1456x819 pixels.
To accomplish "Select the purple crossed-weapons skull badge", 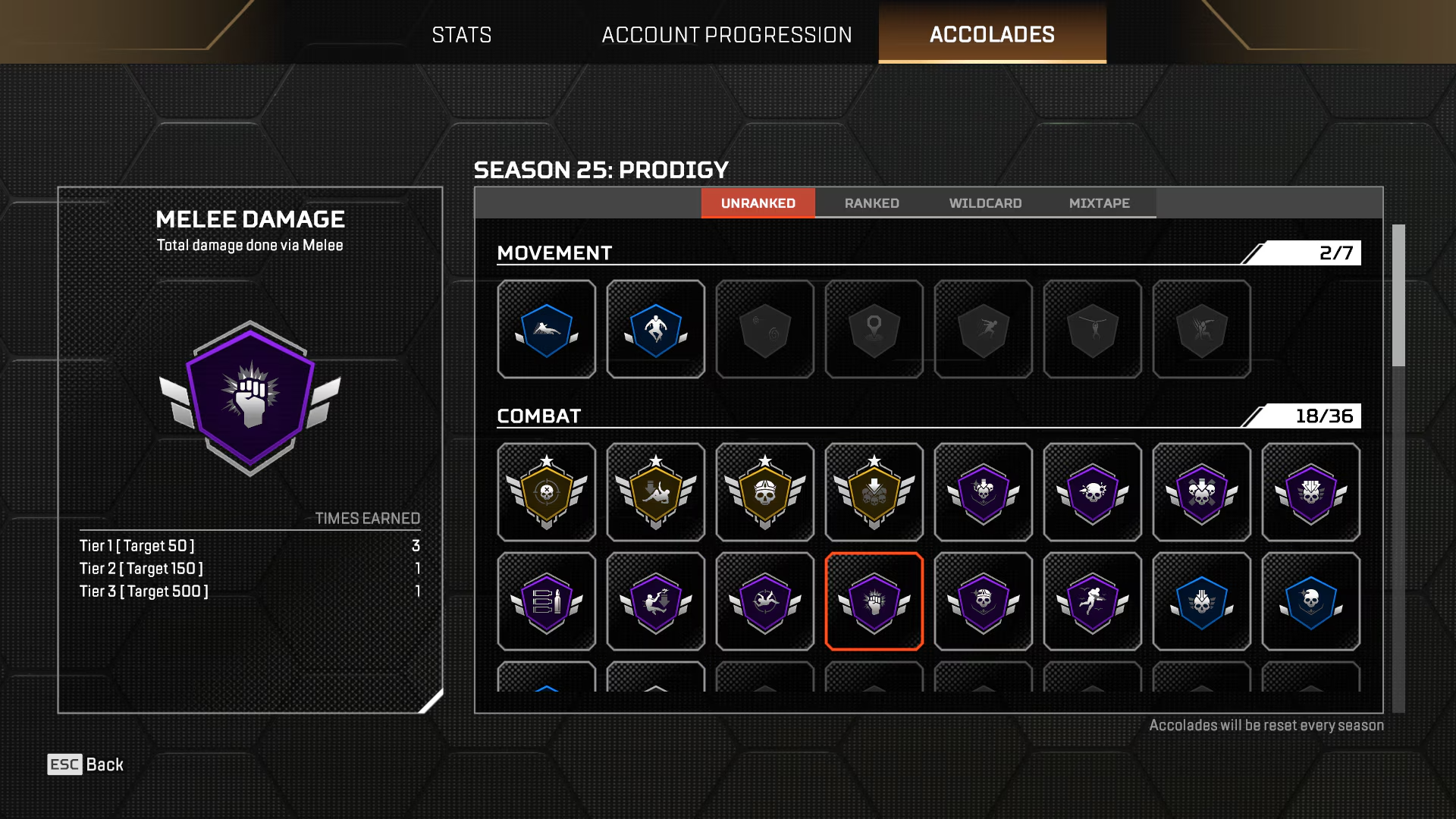I will pyautogui.click(x=1202, y=492).
